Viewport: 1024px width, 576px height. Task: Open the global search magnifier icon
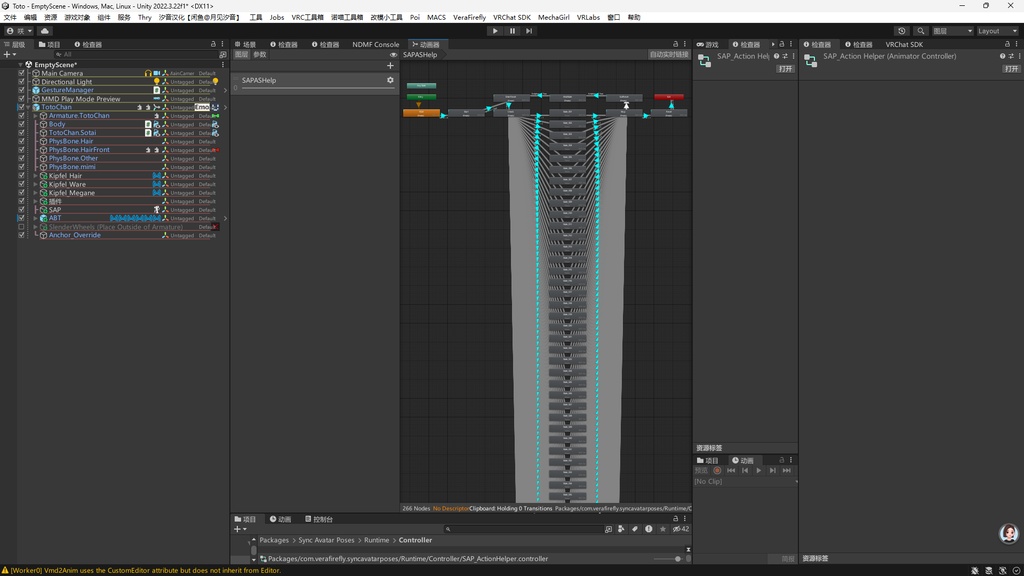click(920, 31)
